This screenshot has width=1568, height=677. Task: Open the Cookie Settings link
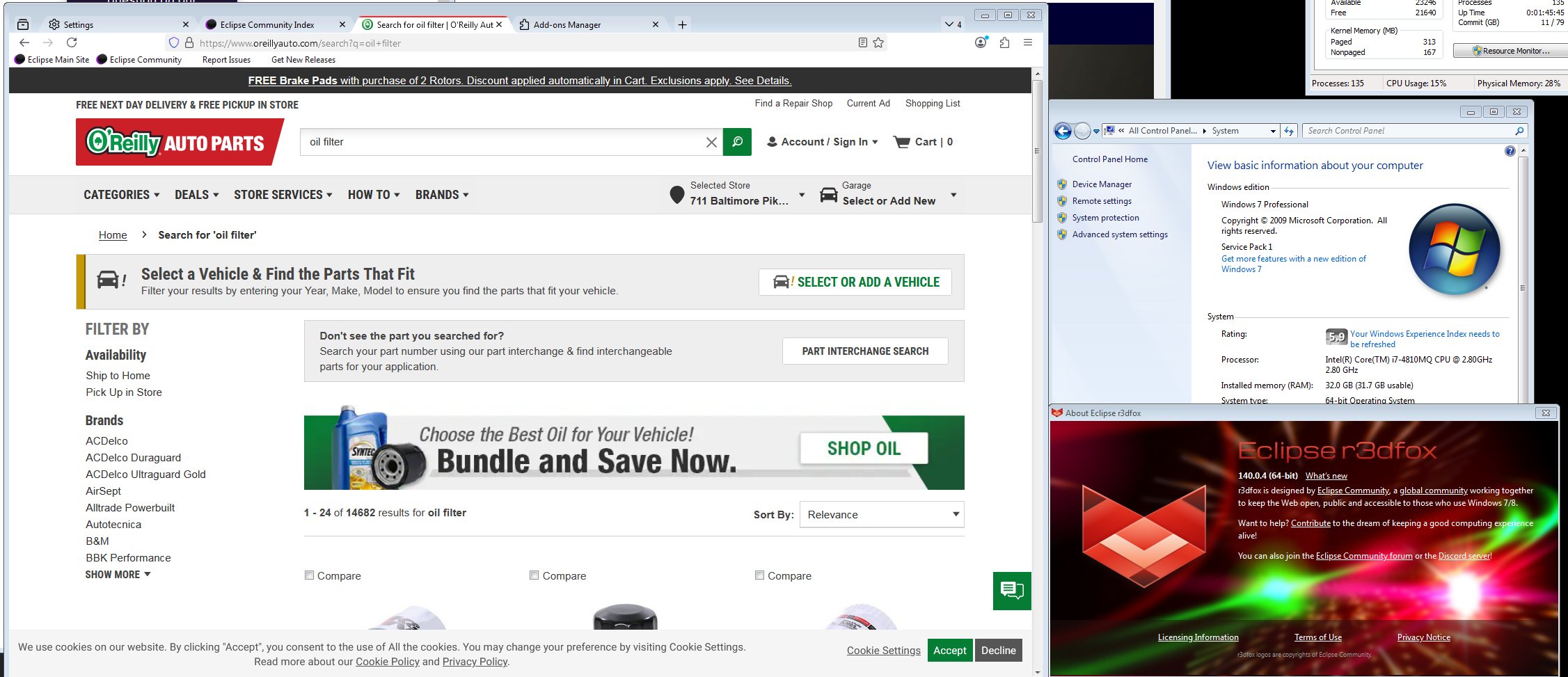[x=883, y=651]
